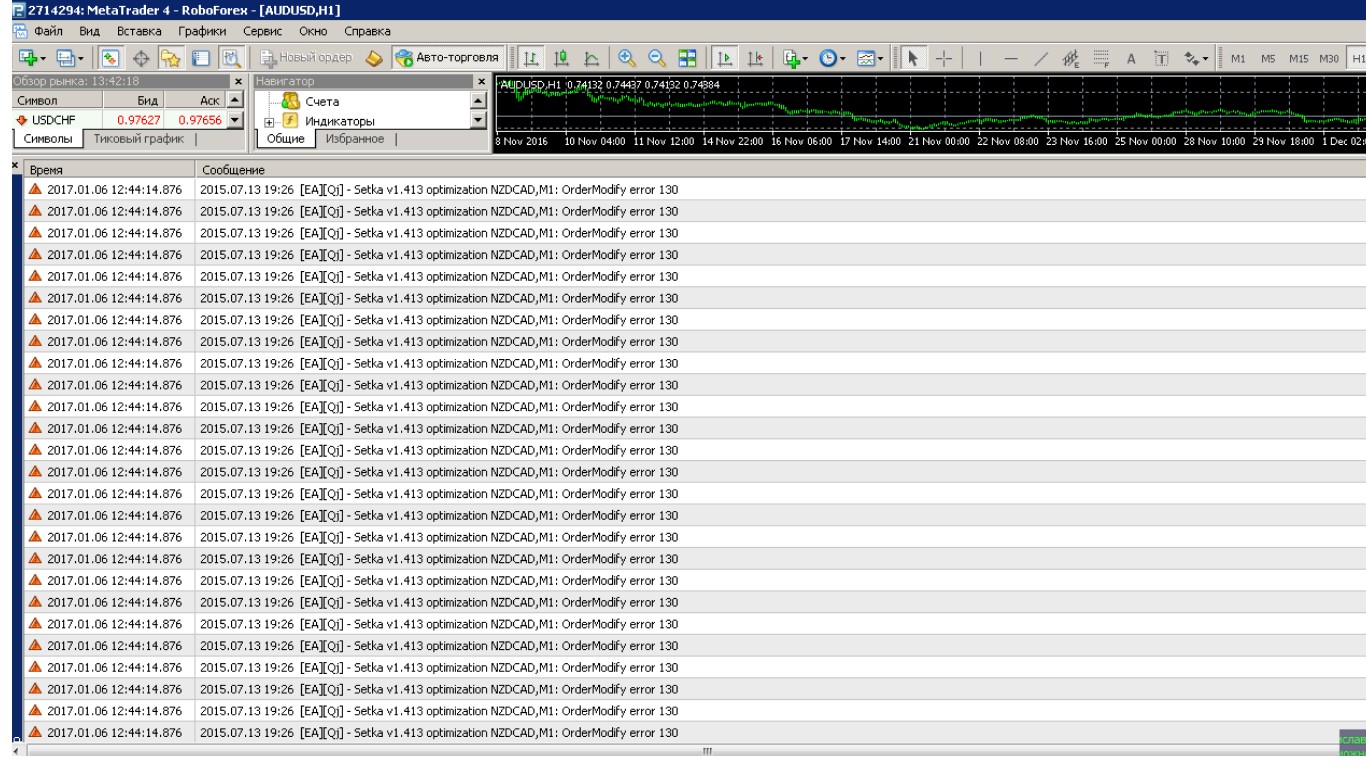
Task: Switch chart to Bar Chart type
Action: pyautogui.click(x=533, y=58)
